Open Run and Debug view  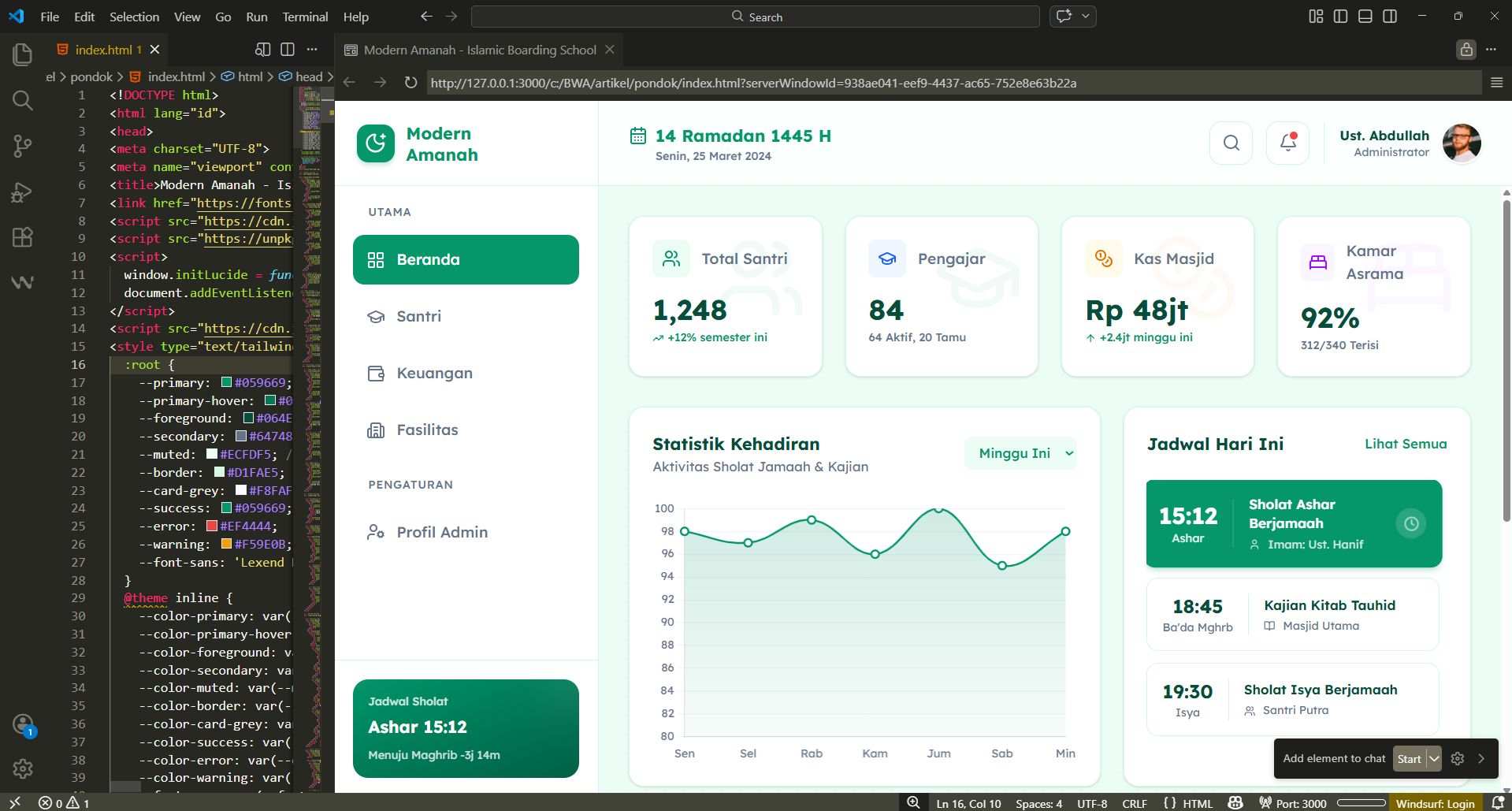tap(22, 192)
